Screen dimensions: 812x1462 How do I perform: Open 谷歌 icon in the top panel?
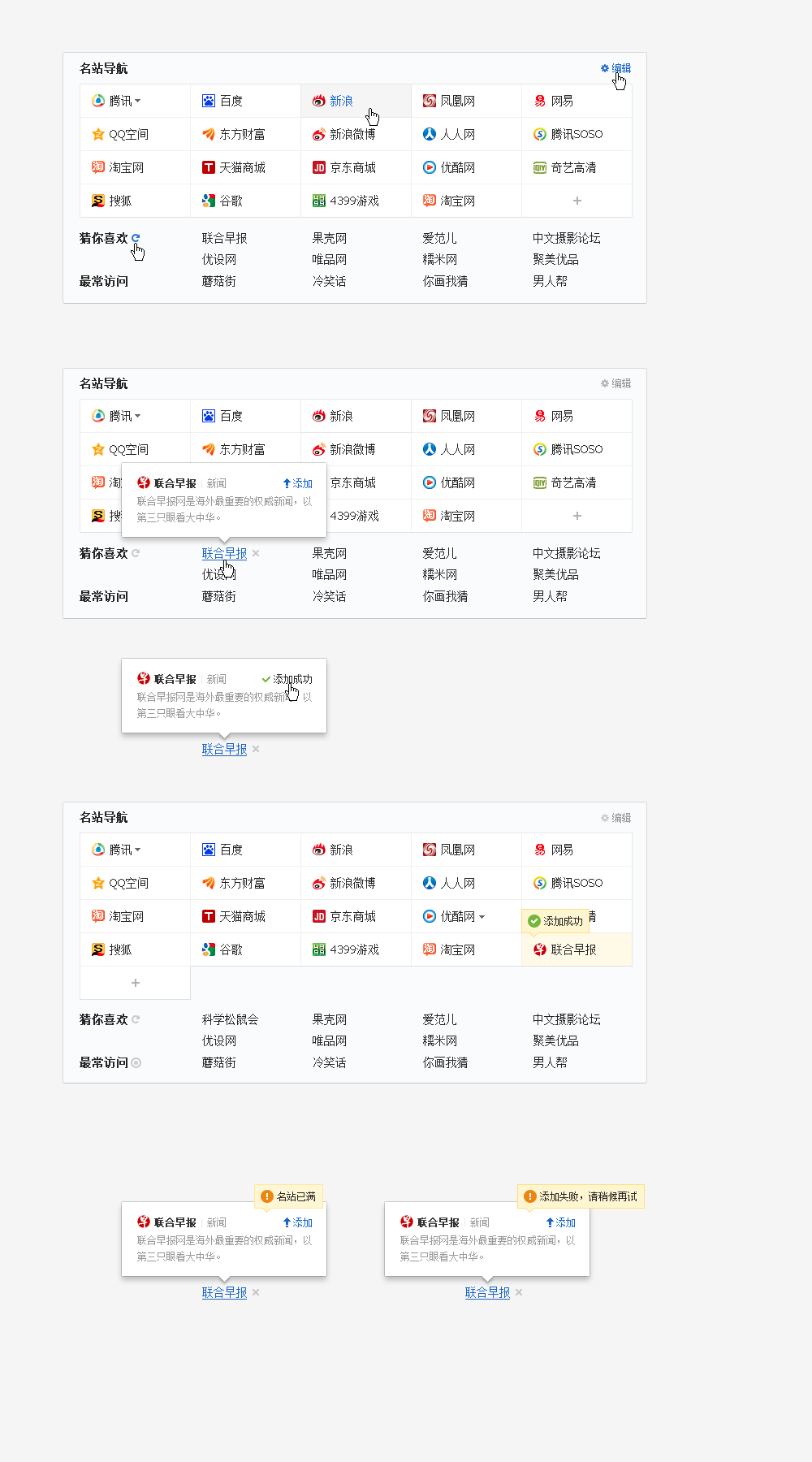pyautogui.click(x=209, y=201)
